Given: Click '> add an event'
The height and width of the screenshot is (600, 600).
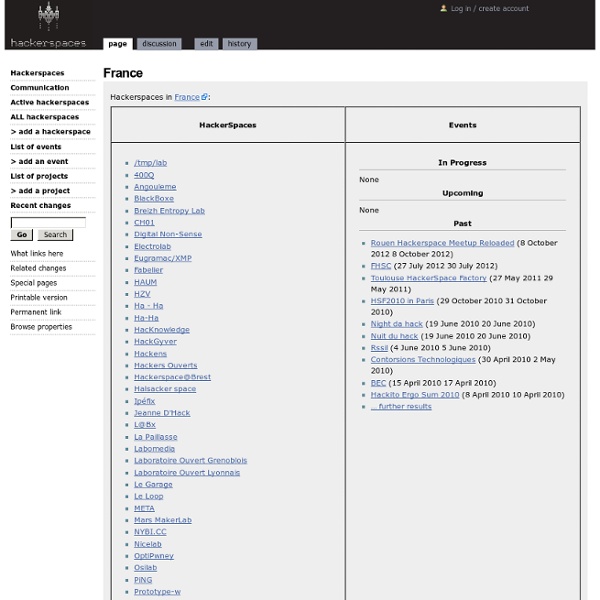Looking at the screenshot, I should pyautogui.click(x=39, y=161).
